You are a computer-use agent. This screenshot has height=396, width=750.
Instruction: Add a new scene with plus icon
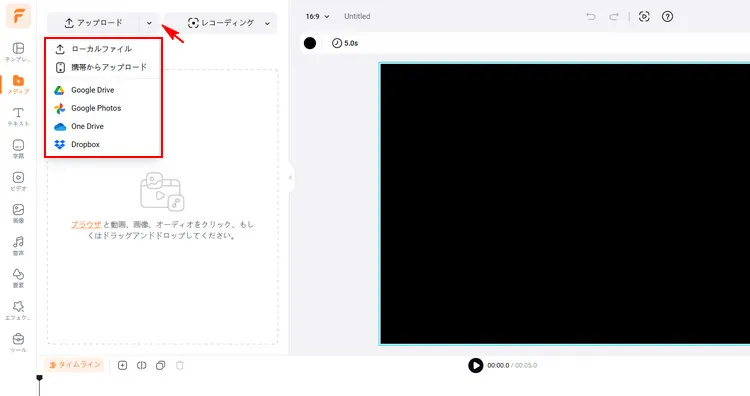122,365
